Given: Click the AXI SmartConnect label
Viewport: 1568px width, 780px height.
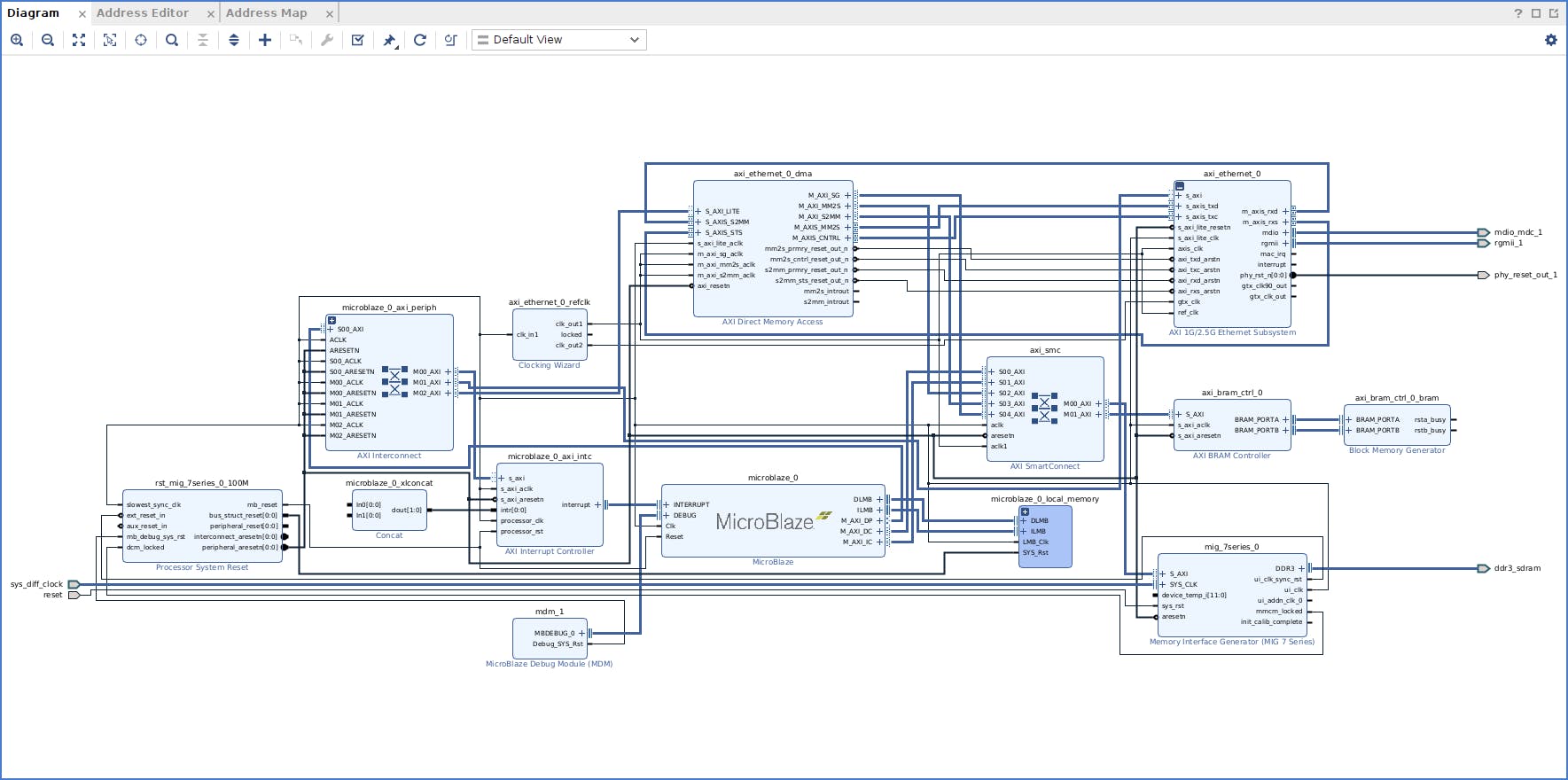Looking at the screenshot, I should point(1045,466).
